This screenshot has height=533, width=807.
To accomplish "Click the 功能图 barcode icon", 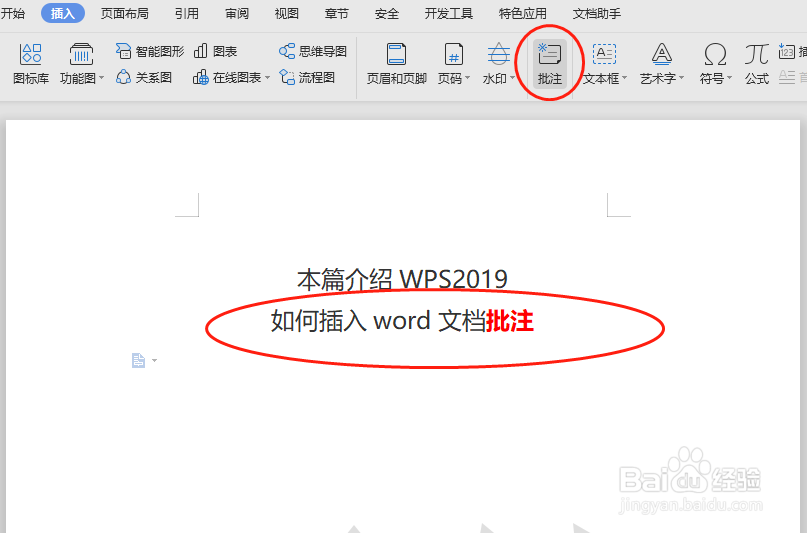I will tap(81, 54).
